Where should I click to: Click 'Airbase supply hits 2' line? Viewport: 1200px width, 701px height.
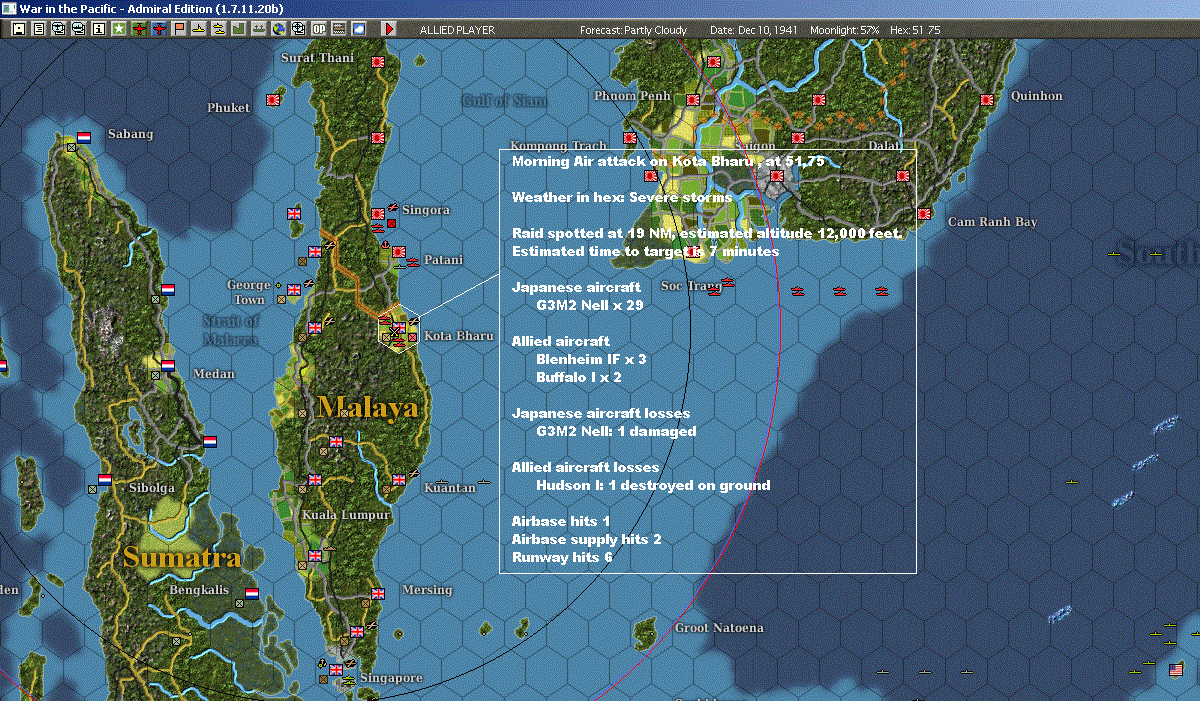(586, 539)
